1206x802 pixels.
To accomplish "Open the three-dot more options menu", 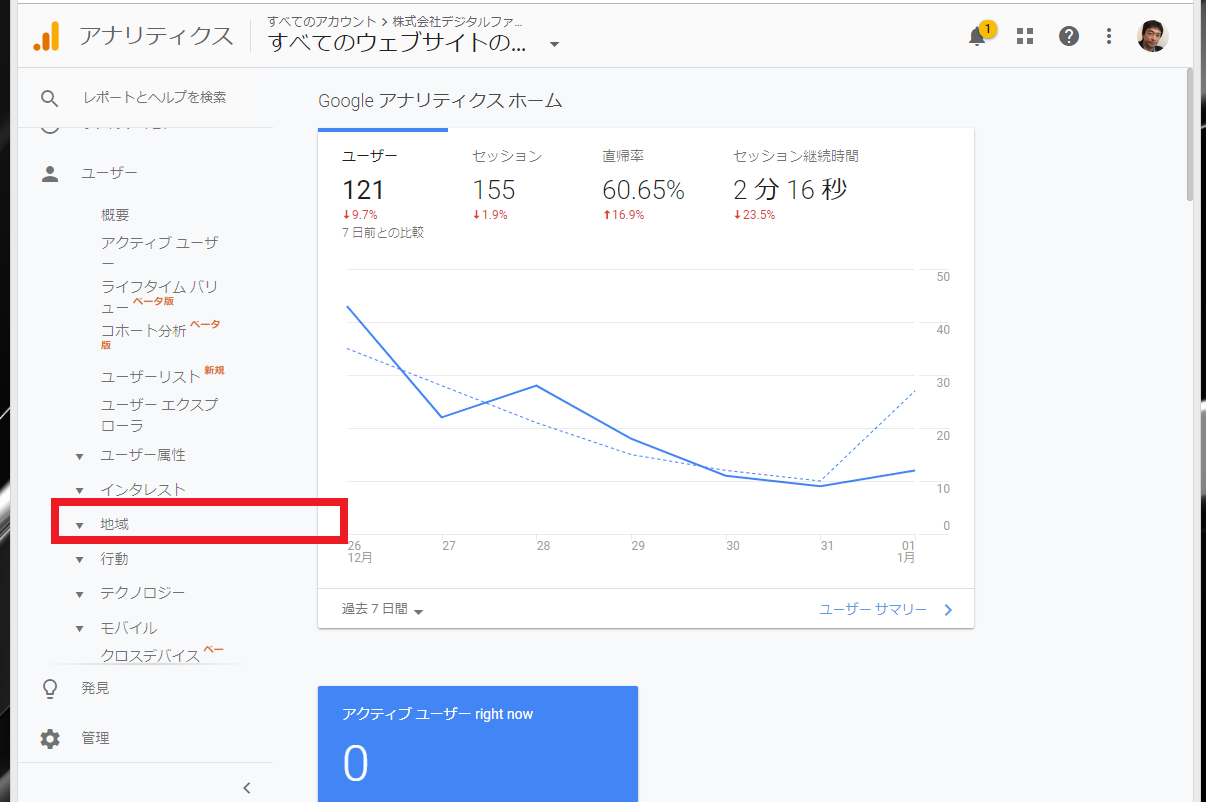I will click(1109, 37).
